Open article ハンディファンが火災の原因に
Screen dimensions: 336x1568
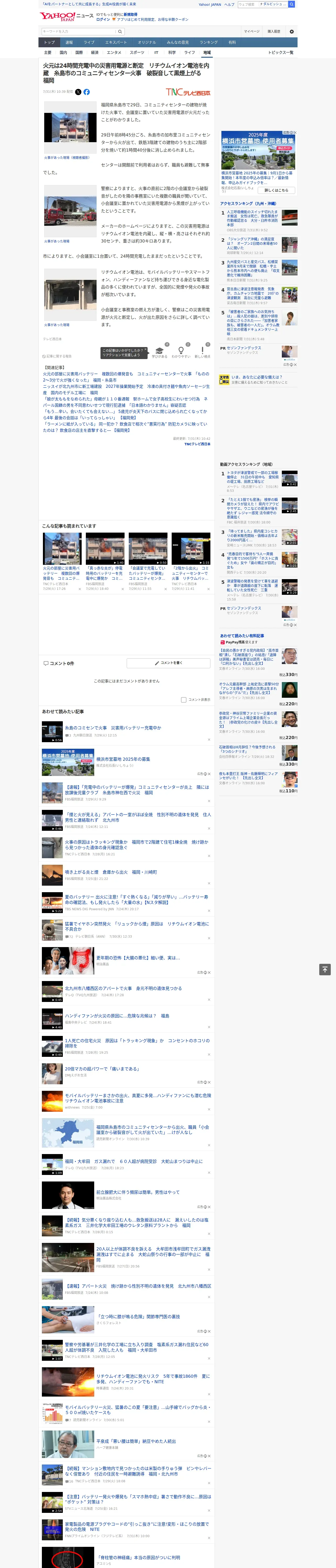[117, 1015]
